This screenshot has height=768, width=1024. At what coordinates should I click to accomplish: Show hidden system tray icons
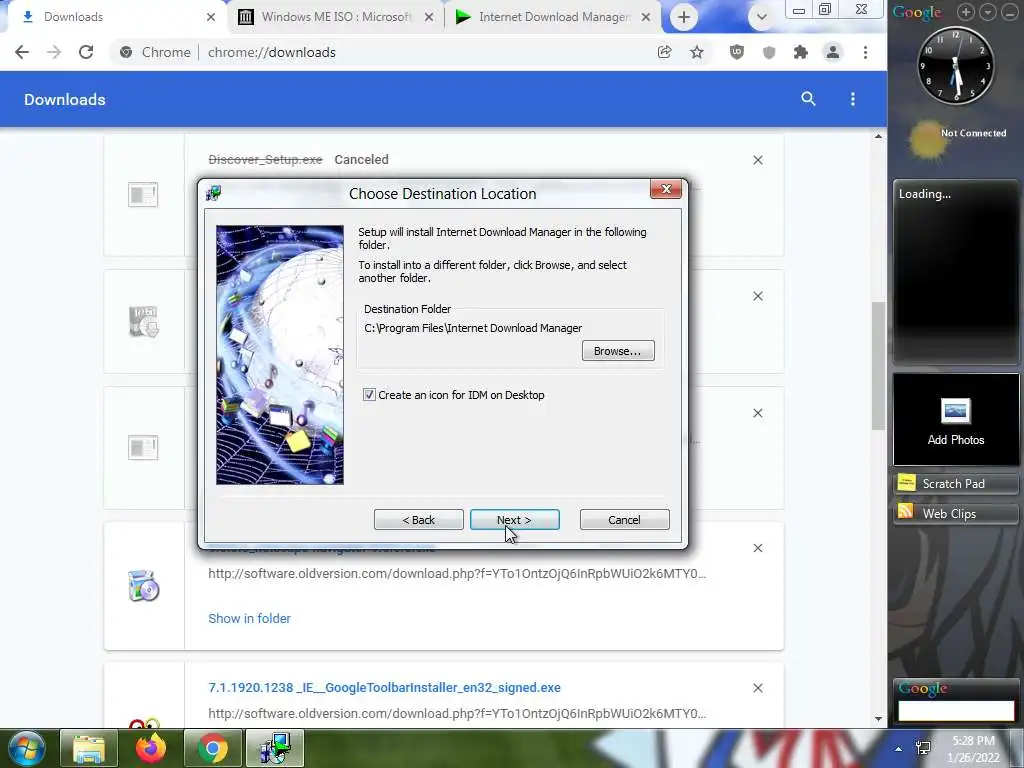(899, 749)
